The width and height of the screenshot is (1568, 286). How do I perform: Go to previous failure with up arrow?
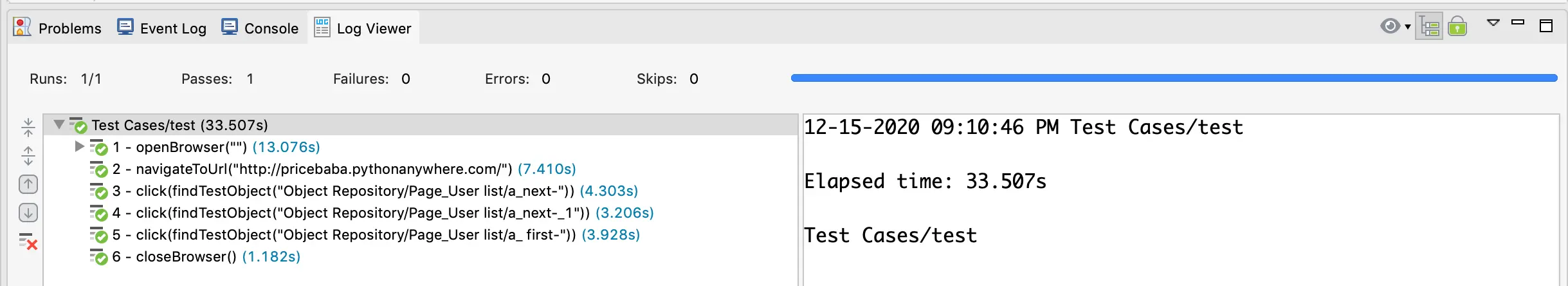point(28,184)
